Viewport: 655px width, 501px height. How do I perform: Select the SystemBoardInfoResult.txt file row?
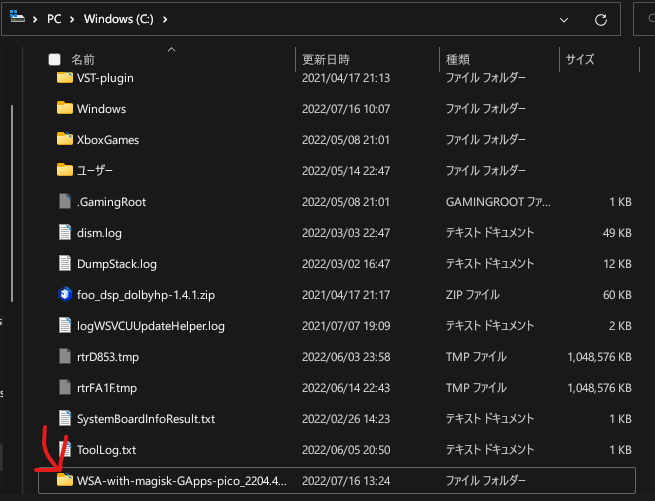(337, 419)
